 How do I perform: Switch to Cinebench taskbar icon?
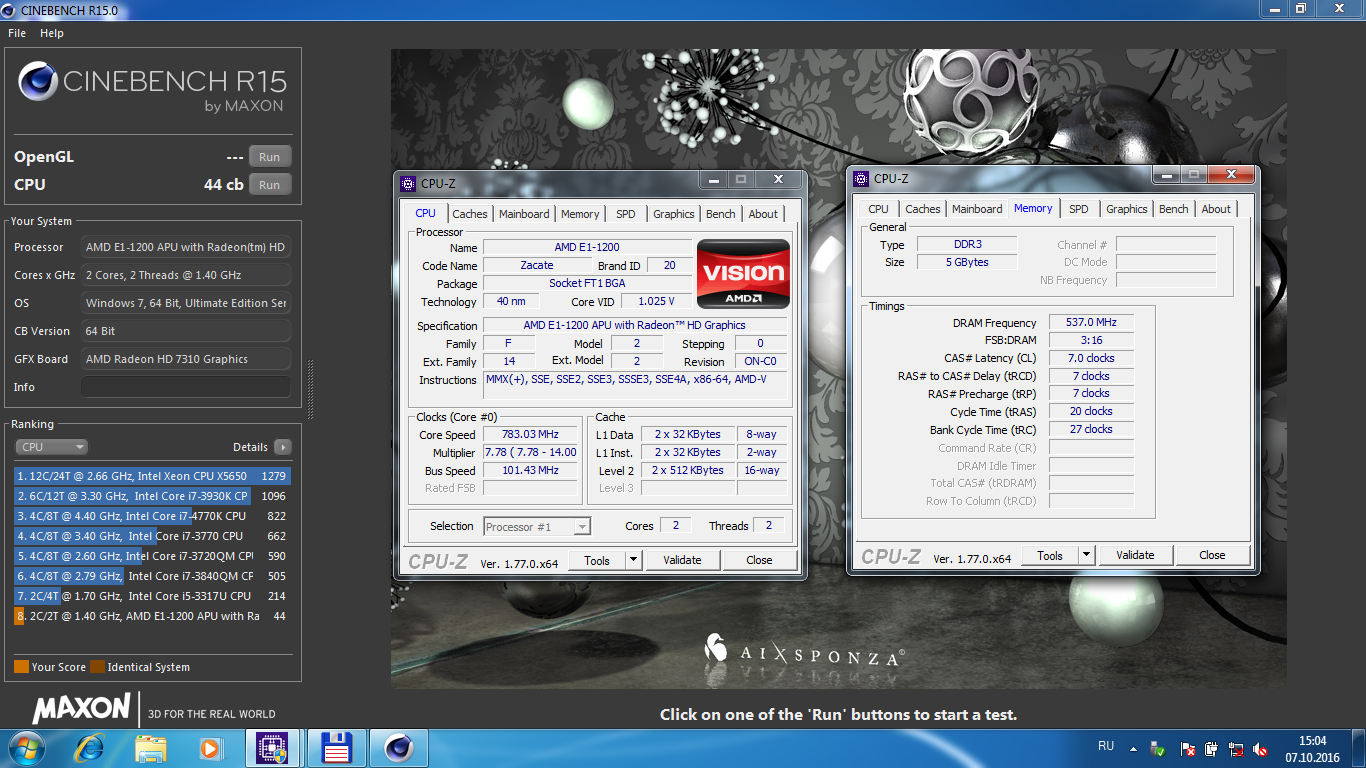398,747
